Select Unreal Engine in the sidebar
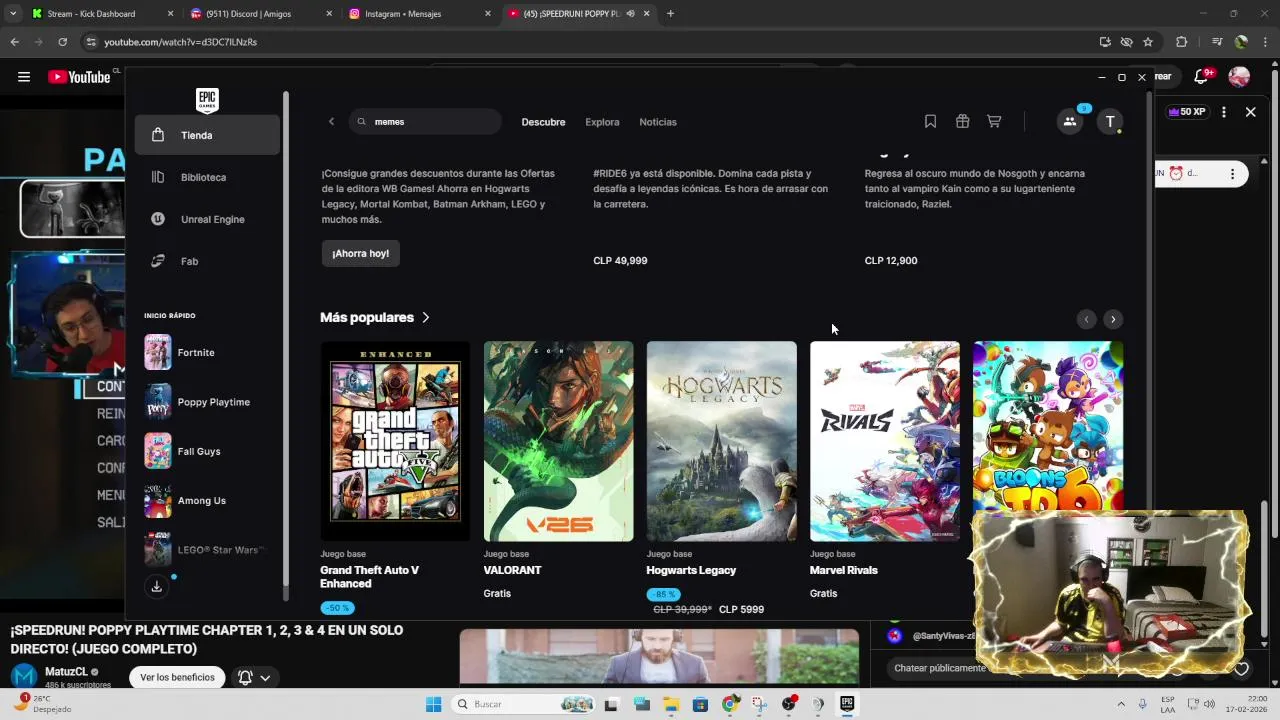The height and width of the screenshot is (720, 1280). [x=207, y=219]
